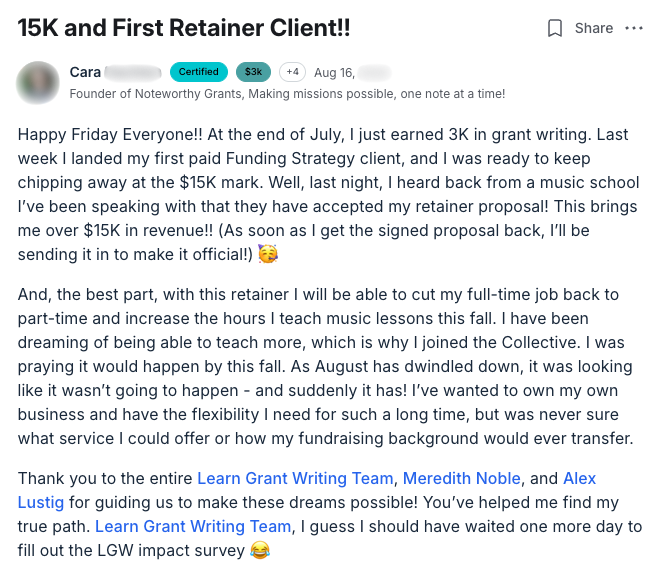Expand the +4 additional badges

(x=292, y=72)
